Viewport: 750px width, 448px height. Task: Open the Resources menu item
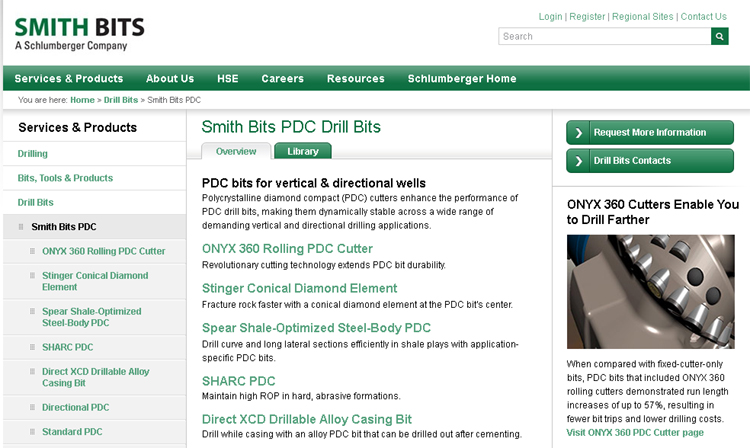pos(355,78)
